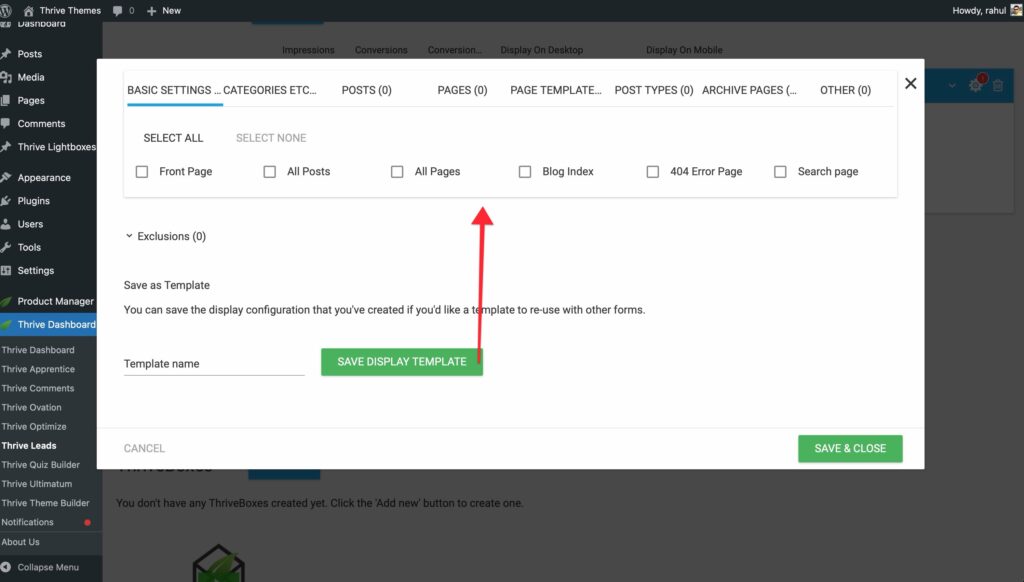This screenshot has width=1024, height=582.
Task: Enable the All Posts checkbox
Action: [x=270, y=172]
